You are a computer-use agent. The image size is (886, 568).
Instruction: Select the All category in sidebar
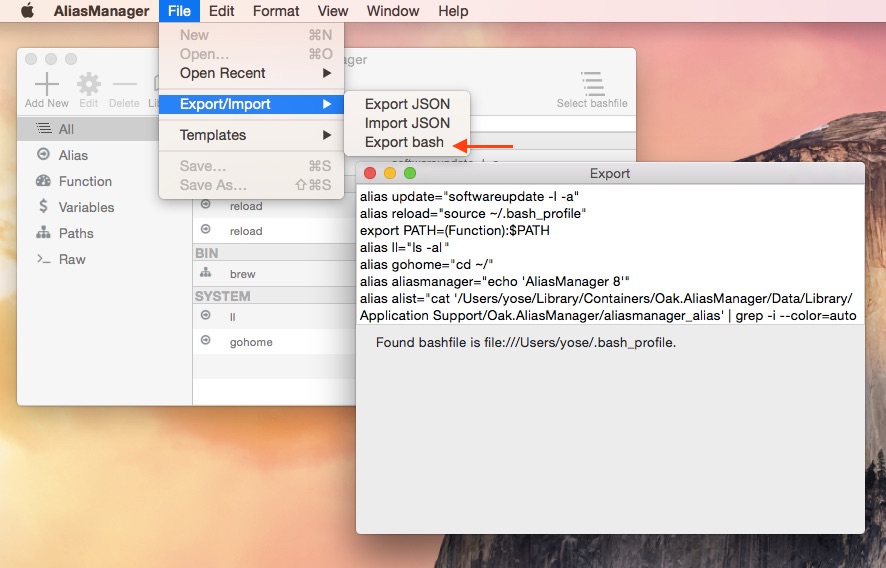[88, 129]
